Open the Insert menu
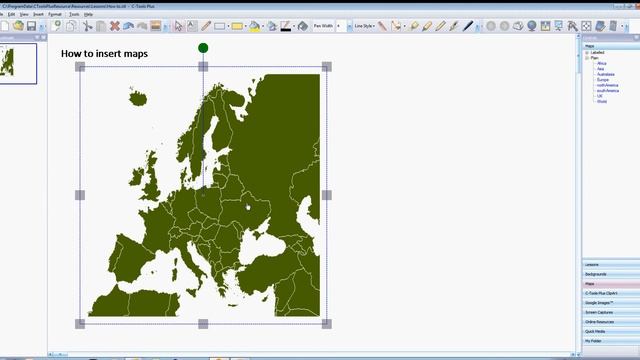Screen dimensions: 640x360 pos(38,14)
